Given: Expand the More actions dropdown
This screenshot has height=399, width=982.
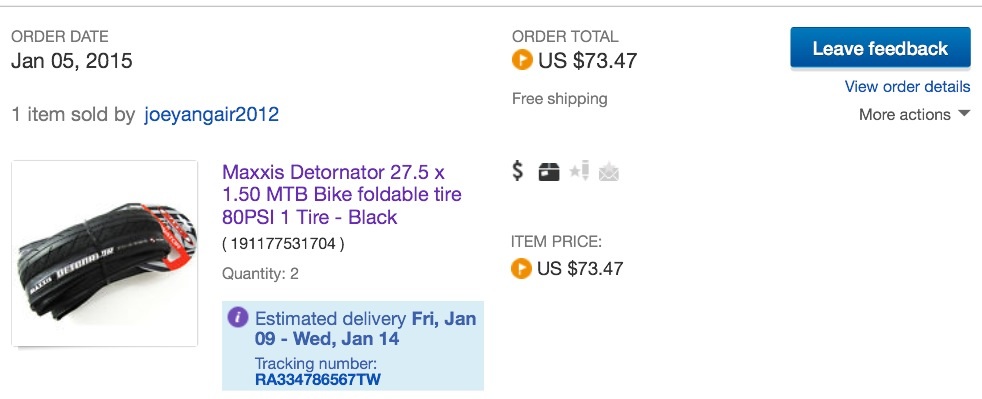Looking at the screenshot, I should click(x=914, y=115).
